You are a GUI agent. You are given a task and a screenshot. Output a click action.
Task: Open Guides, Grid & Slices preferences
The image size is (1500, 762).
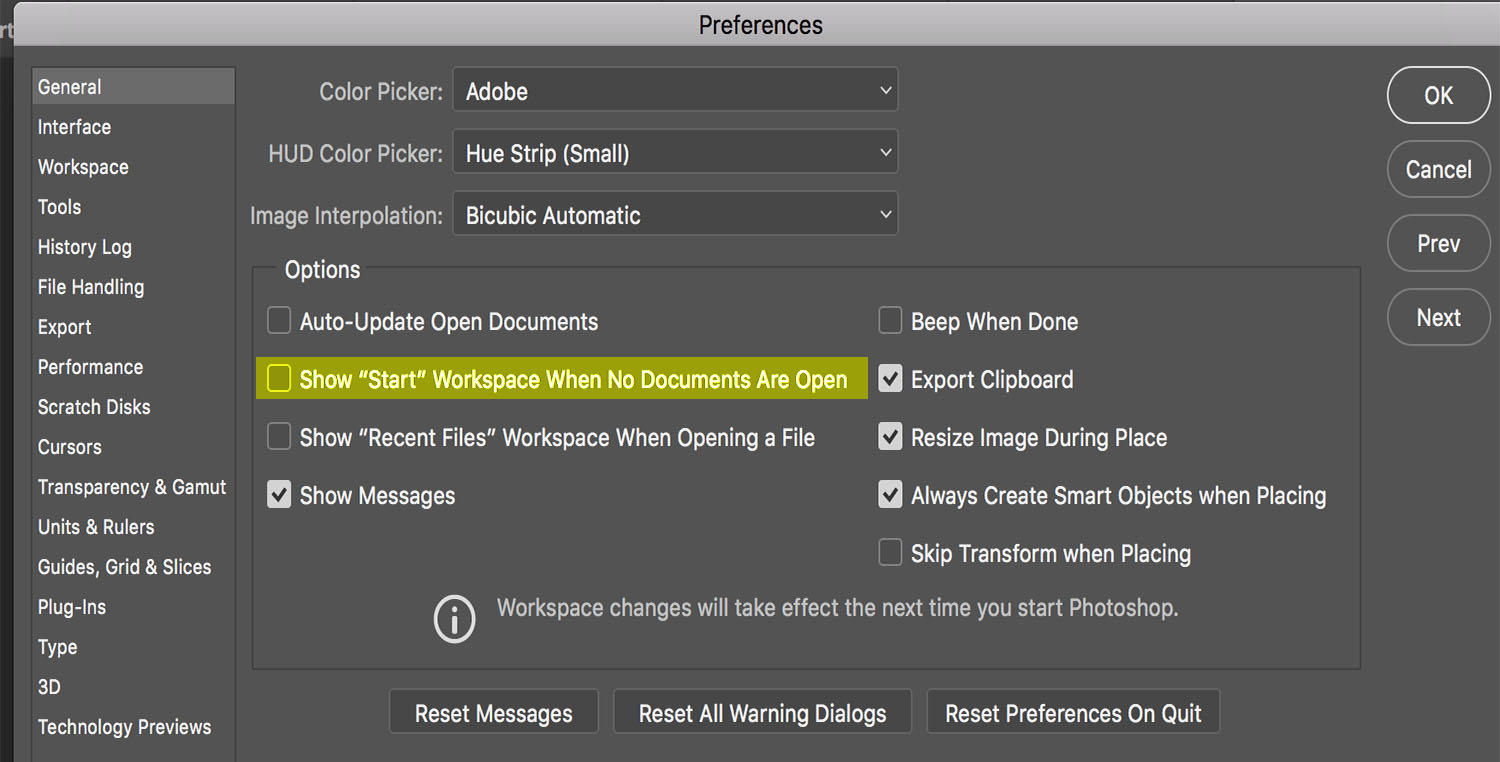(124, 567)
